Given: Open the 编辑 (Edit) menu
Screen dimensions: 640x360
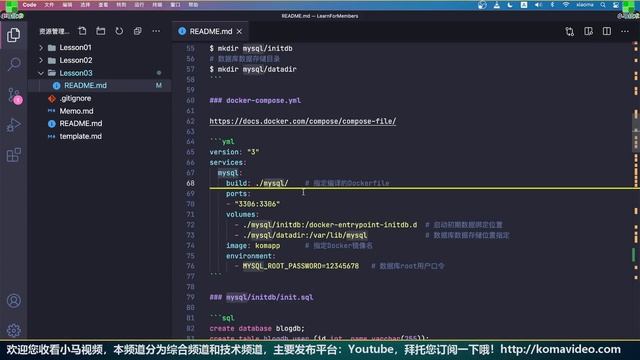Looking at the screenshot, I should coord(67,5).
